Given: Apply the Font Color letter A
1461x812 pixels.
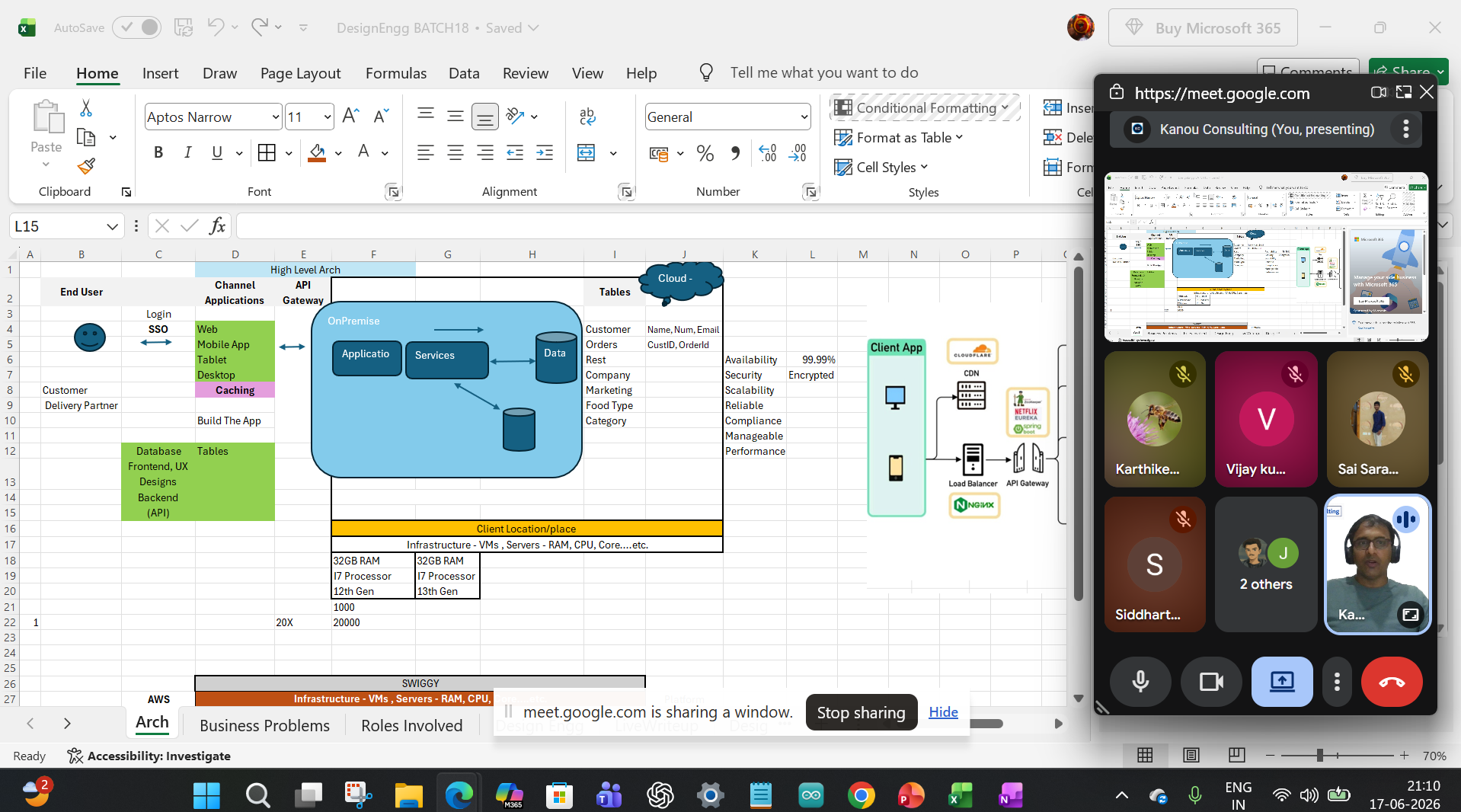Looking at the screenshot, I should [x=364, y=152].
